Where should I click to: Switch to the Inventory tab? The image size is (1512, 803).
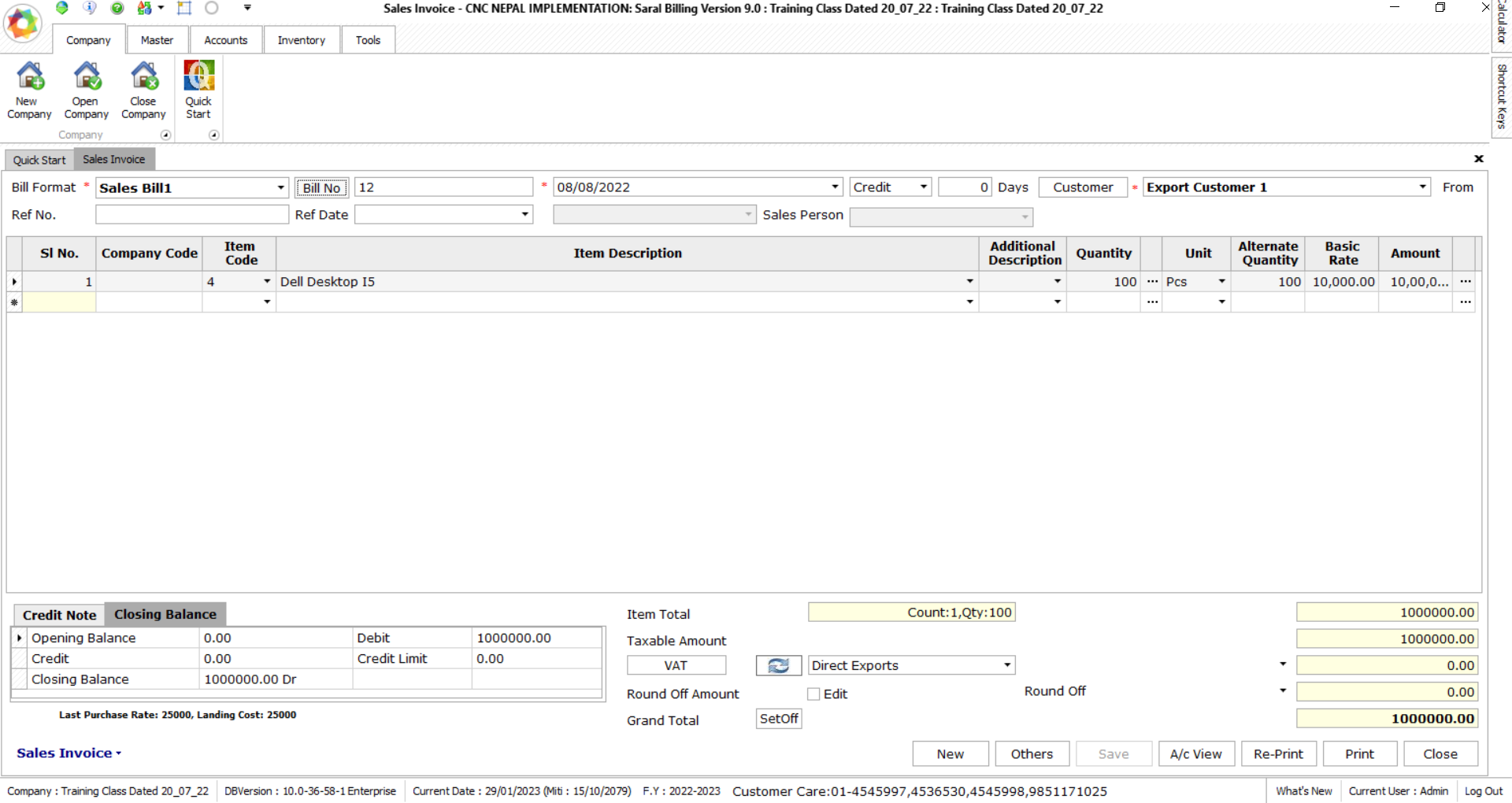point(302,39)
